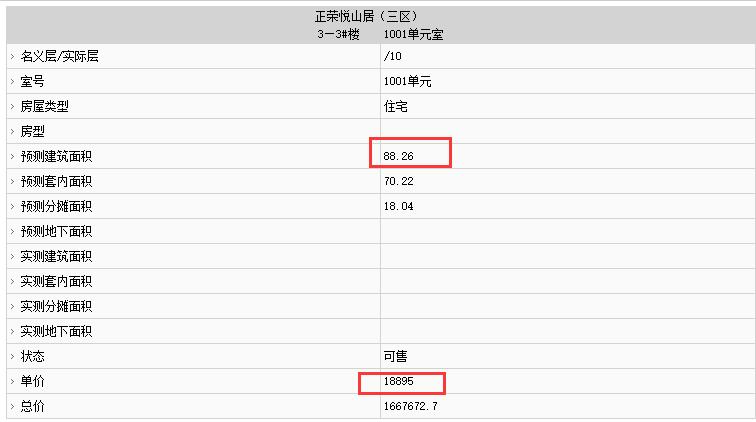
Task: Click the arrow icon beside 预测套内面积
Action: 13,182
